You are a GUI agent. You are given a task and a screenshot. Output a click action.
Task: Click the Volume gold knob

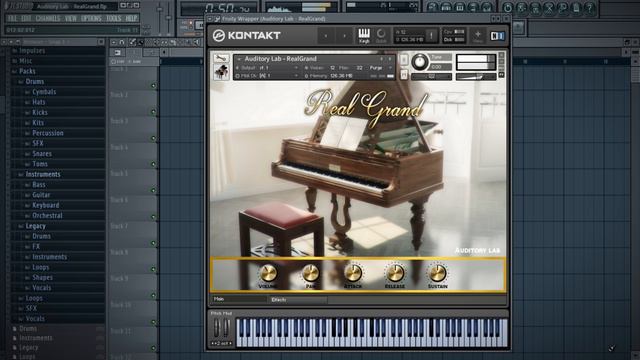coord(268,273)
